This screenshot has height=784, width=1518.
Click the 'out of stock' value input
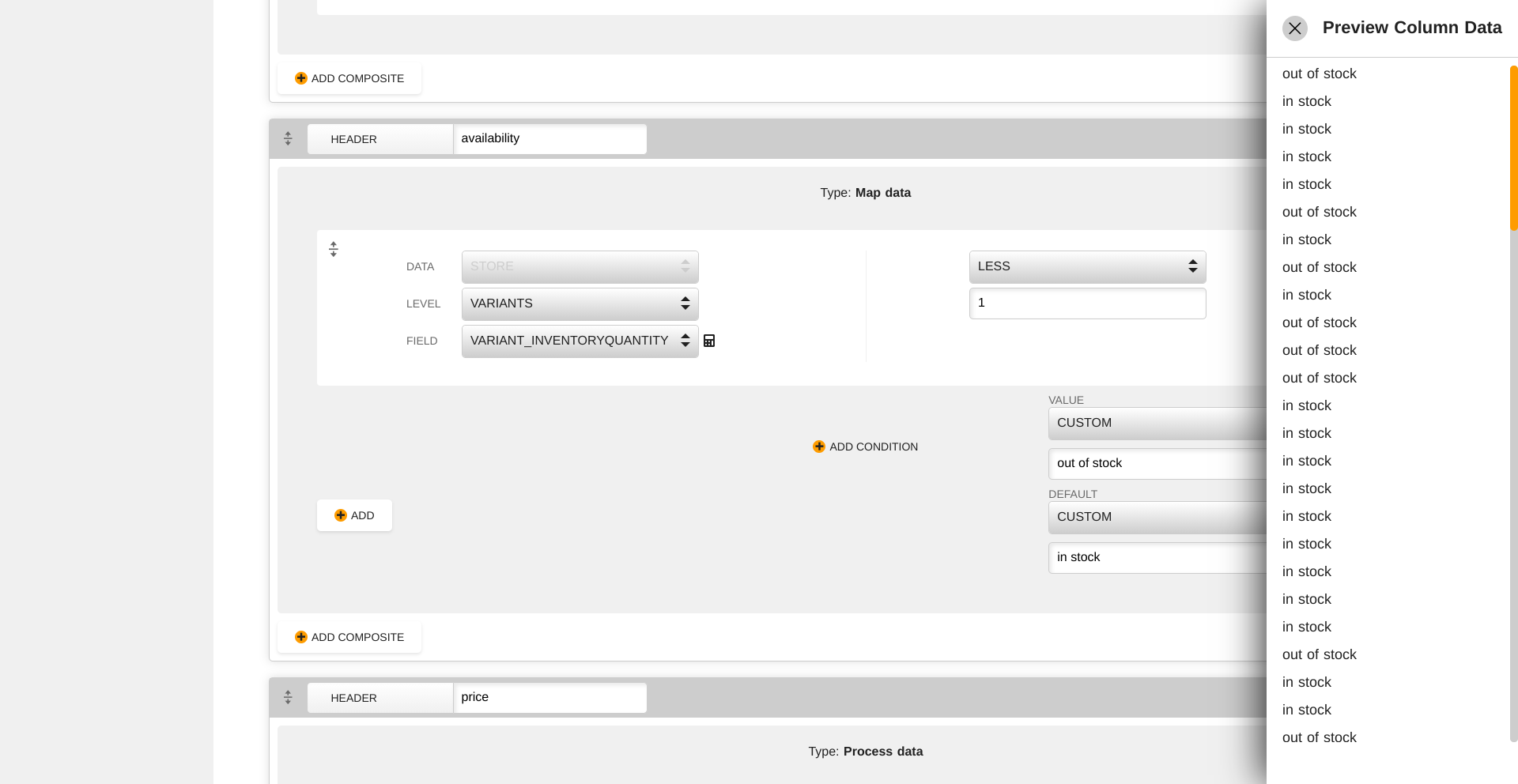click(x=1157, y=463)
